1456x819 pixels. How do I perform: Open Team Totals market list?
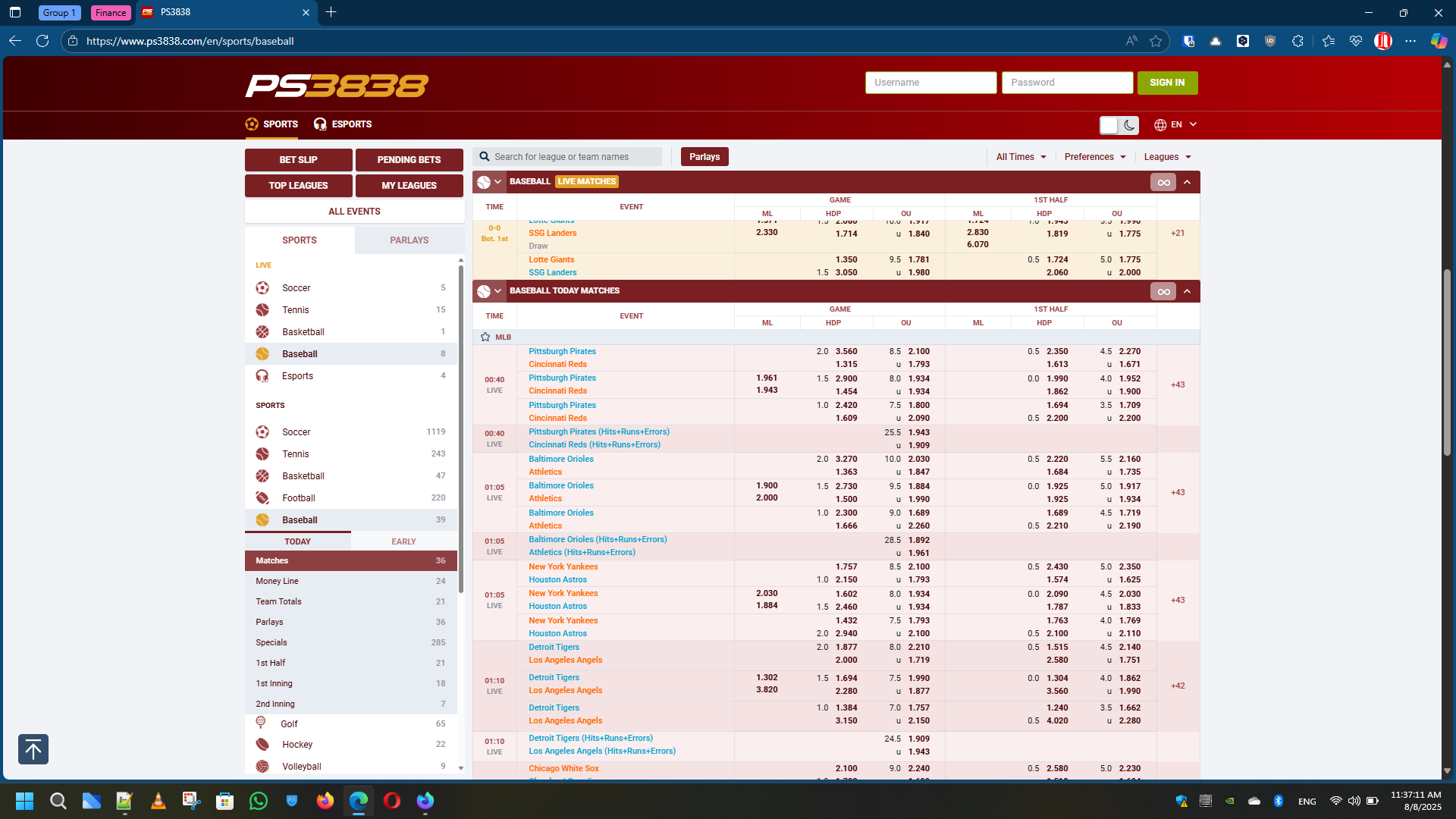(x=351, y=601)
